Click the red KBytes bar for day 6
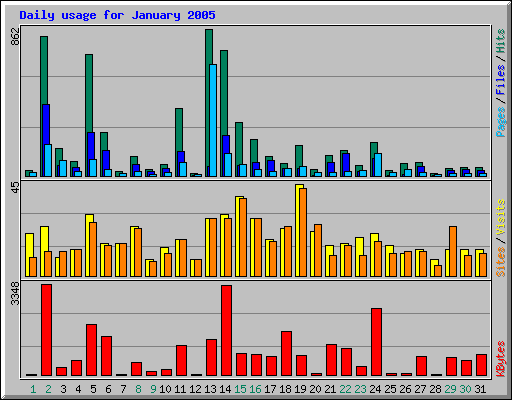The image size is (512, 400). click(x=106, y=356)
